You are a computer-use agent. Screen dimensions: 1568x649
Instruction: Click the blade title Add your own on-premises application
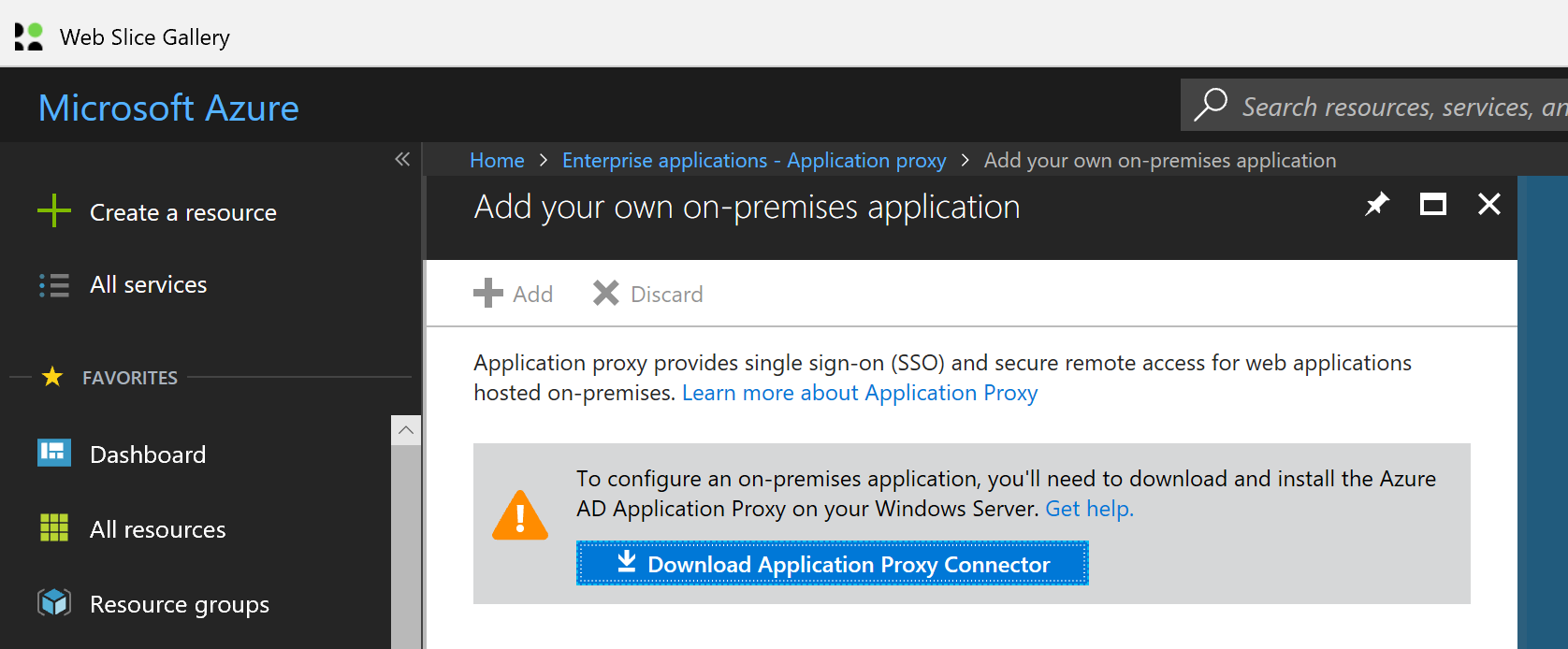point(747,208)
